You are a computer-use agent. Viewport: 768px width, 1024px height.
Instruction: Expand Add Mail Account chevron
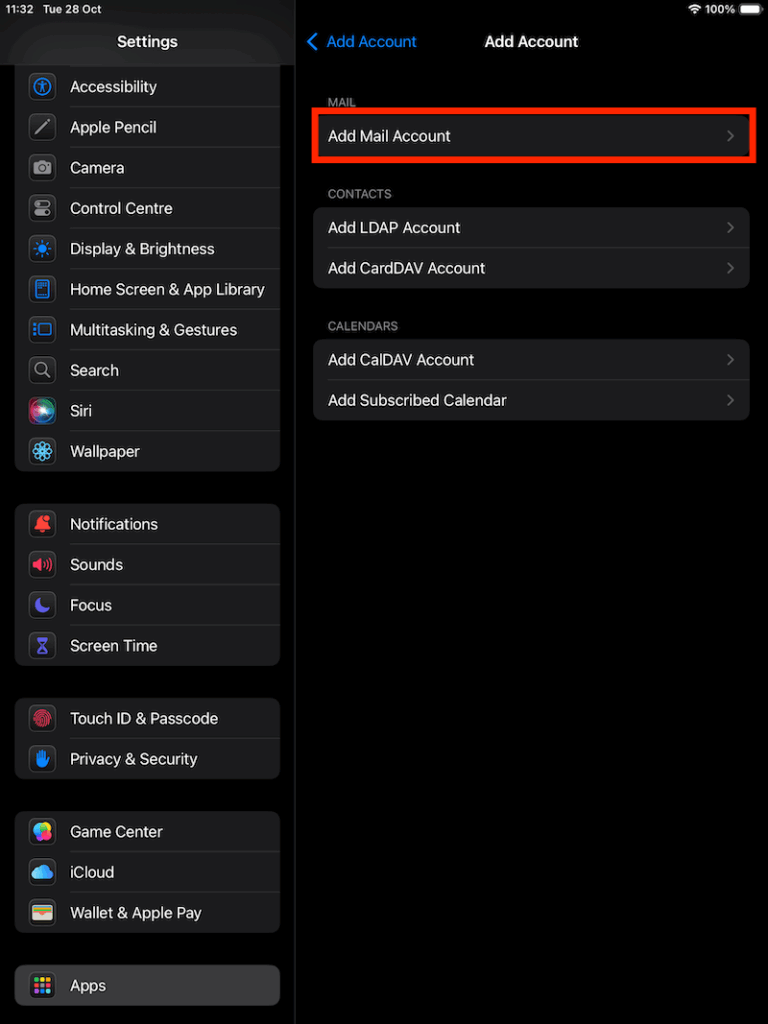click(x=730, y=136)
